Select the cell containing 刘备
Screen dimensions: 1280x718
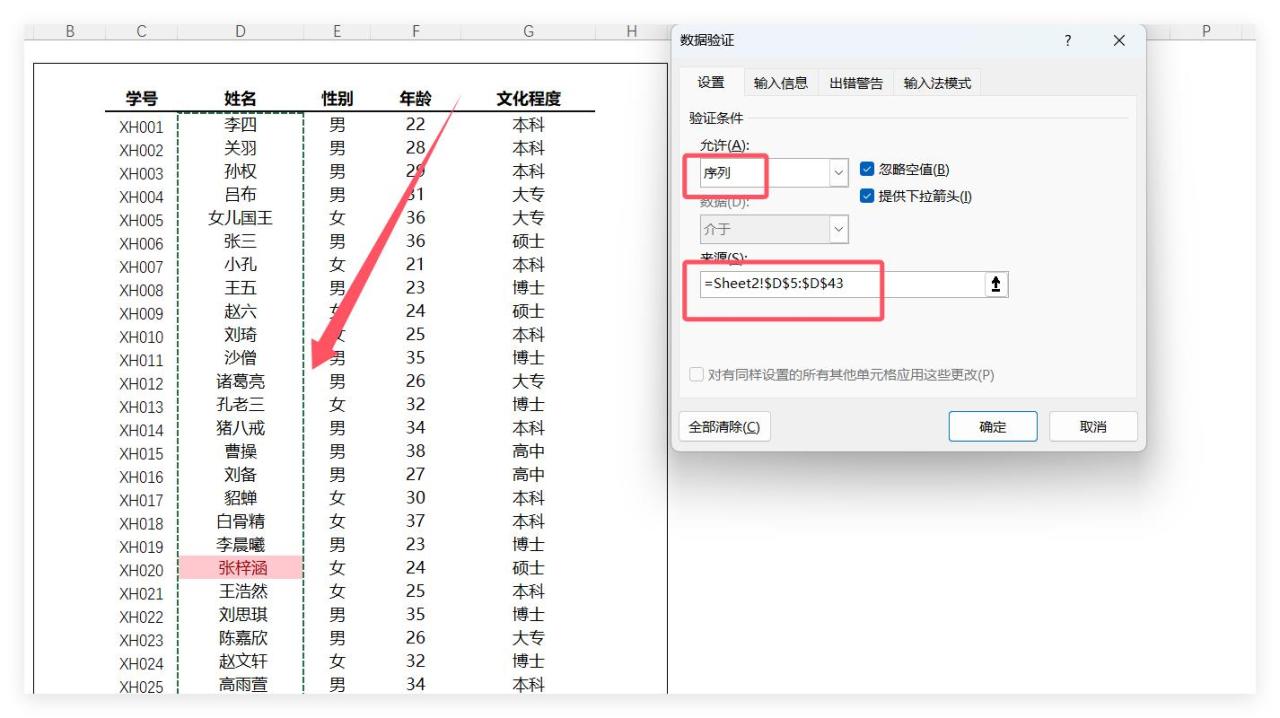tap(240, 474)
